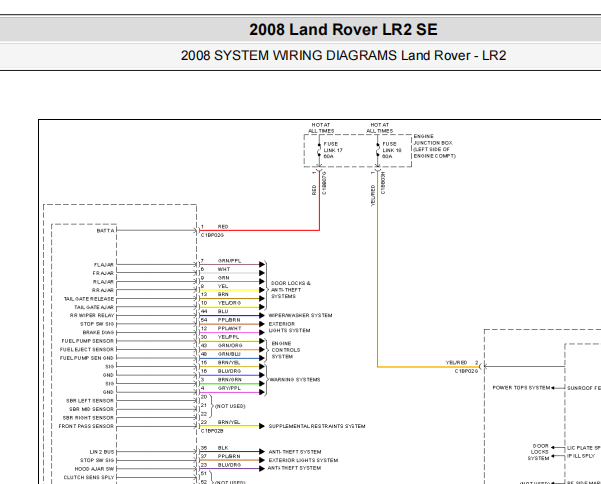Click the 'SBR LEFT SENSOR' label
The width and height of the screenshot is (601, 484).
(90, 401)
